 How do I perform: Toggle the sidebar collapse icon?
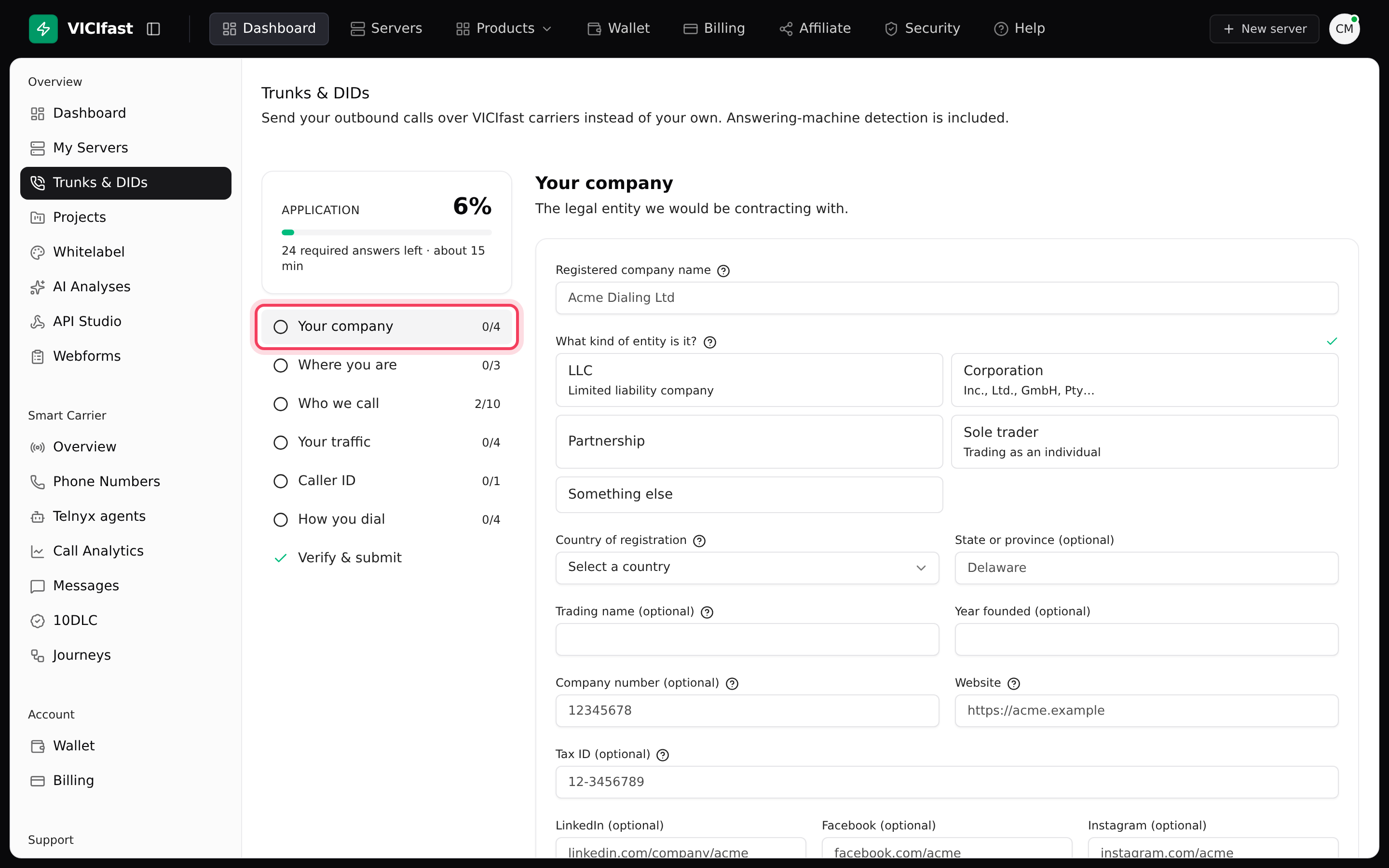tap(153, 29)
